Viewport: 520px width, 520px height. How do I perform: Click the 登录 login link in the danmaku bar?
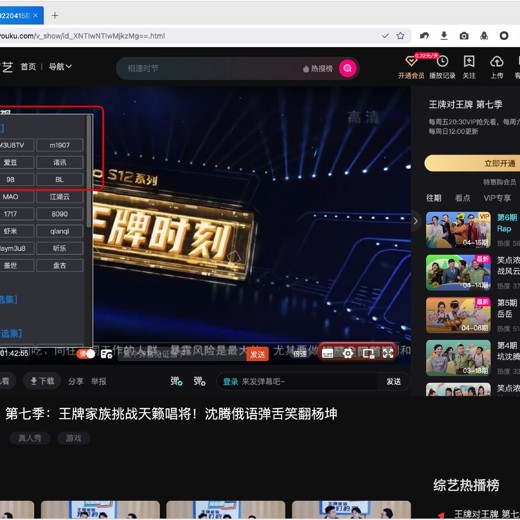coord(230,382)
